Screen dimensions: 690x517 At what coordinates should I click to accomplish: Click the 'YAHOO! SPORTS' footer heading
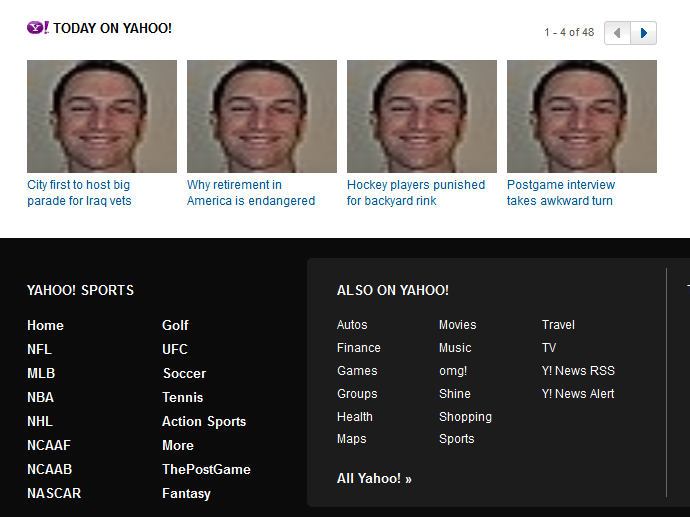click(80, 290)
